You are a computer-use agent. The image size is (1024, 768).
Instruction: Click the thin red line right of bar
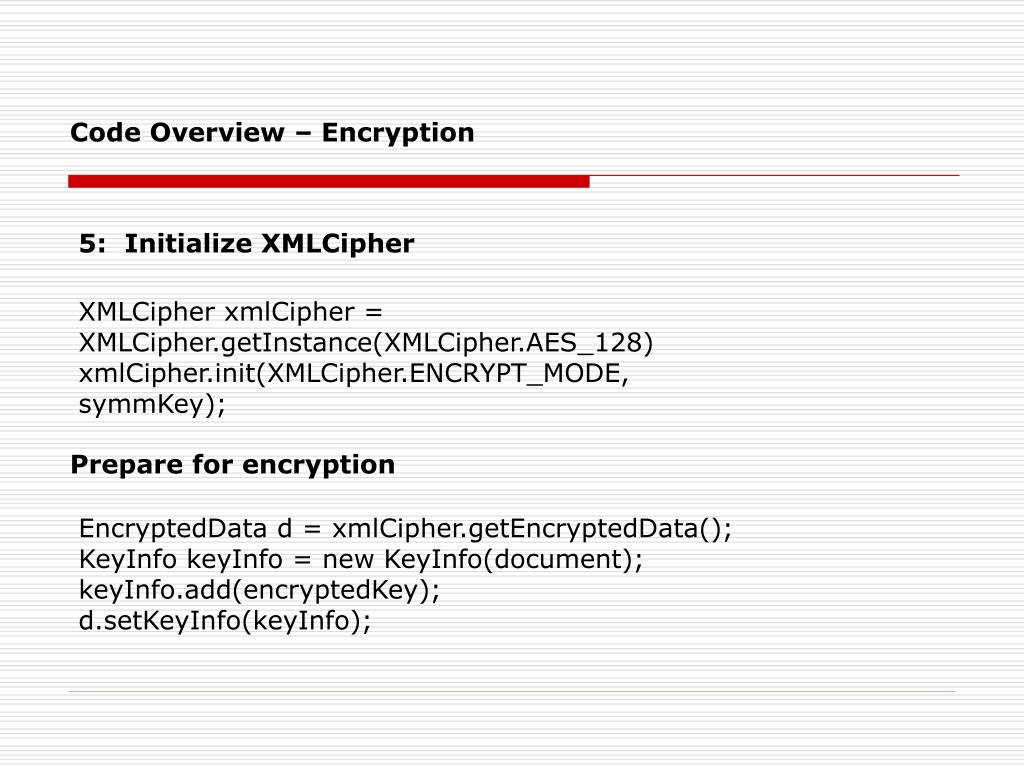click(775, 176)
